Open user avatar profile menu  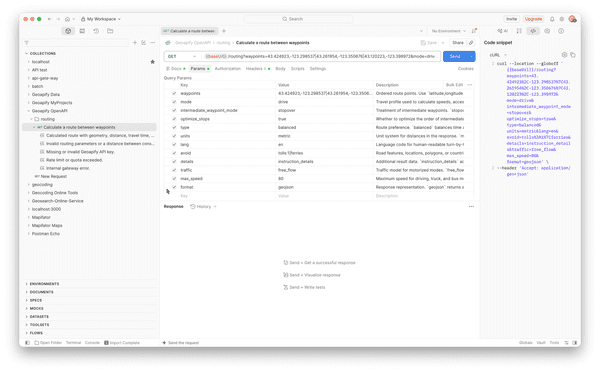(572, 19)
